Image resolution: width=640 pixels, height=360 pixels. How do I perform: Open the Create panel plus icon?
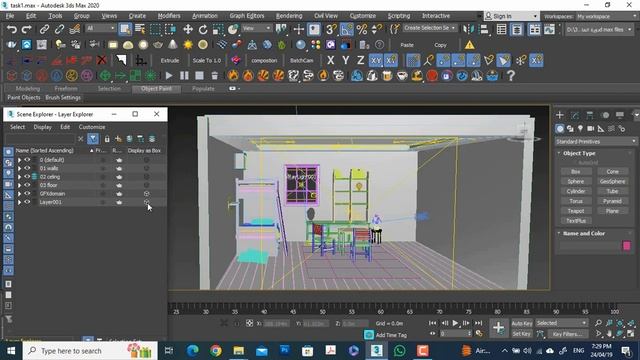point(560,115)
